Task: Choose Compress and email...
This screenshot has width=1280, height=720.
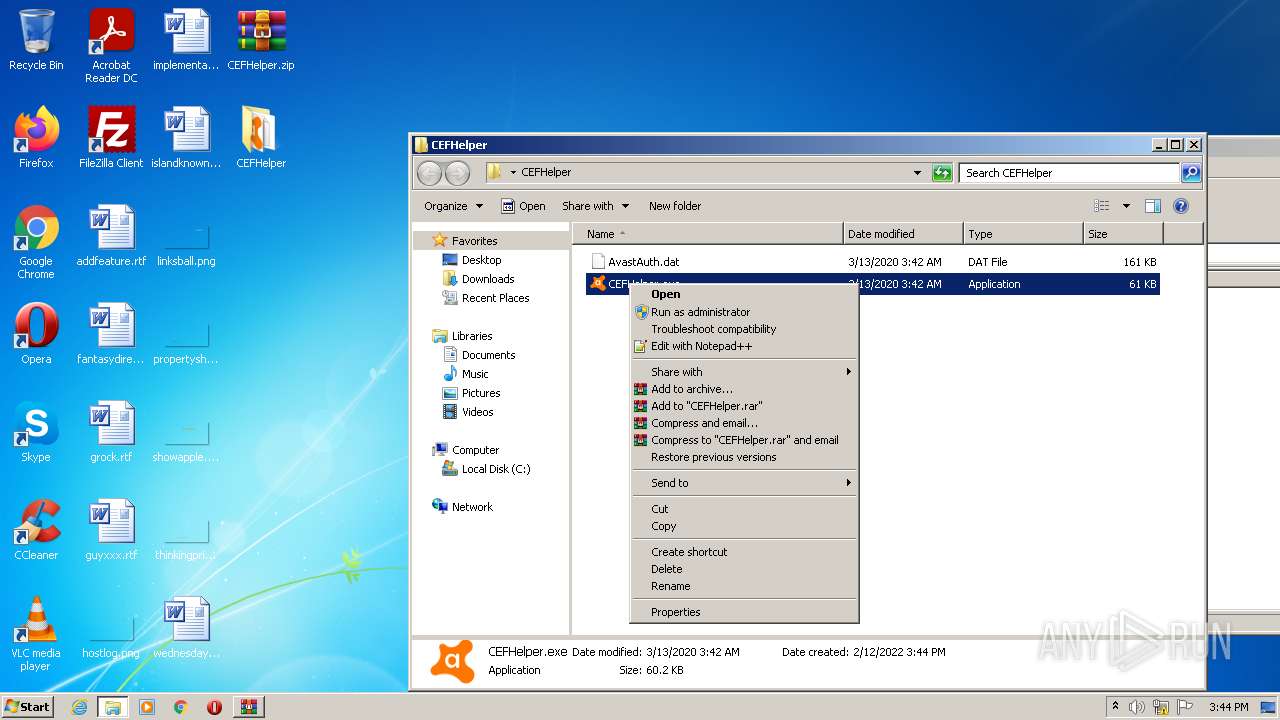Action: (x=744, y=423)
